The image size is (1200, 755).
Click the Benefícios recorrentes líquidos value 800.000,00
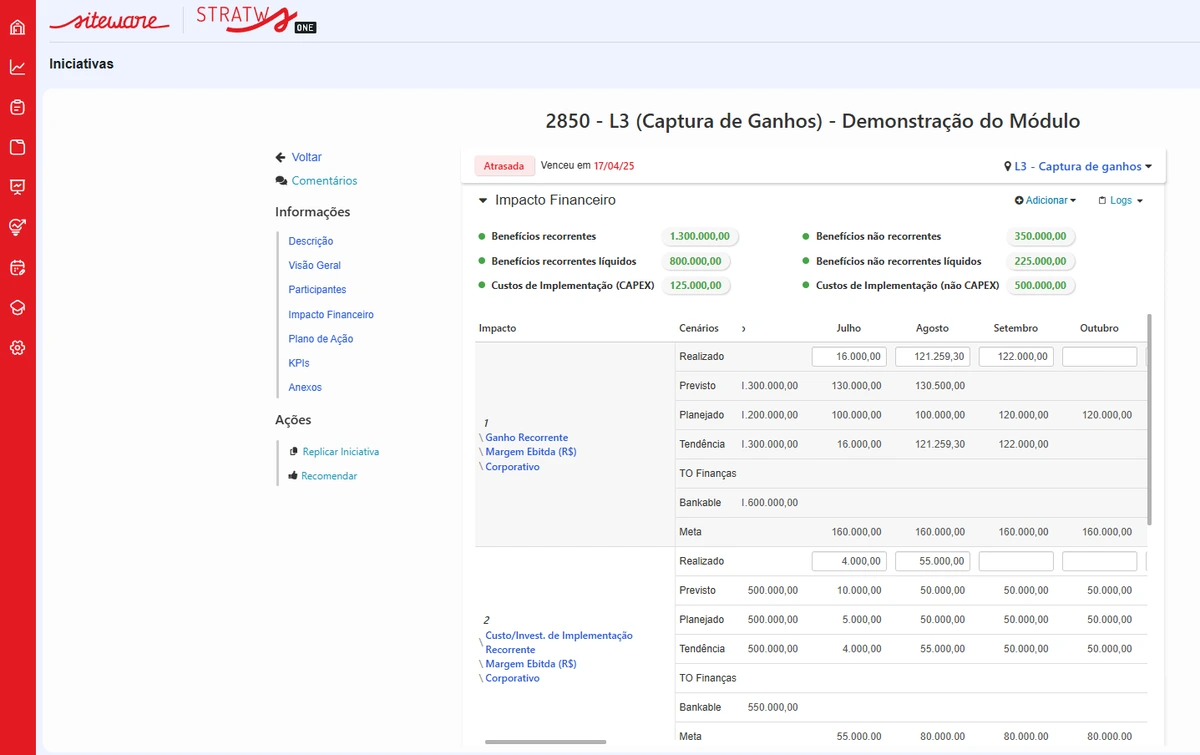(695, 262)
